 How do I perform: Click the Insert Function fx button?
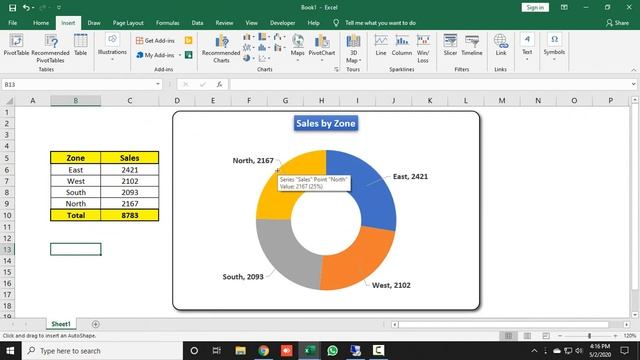219,84
